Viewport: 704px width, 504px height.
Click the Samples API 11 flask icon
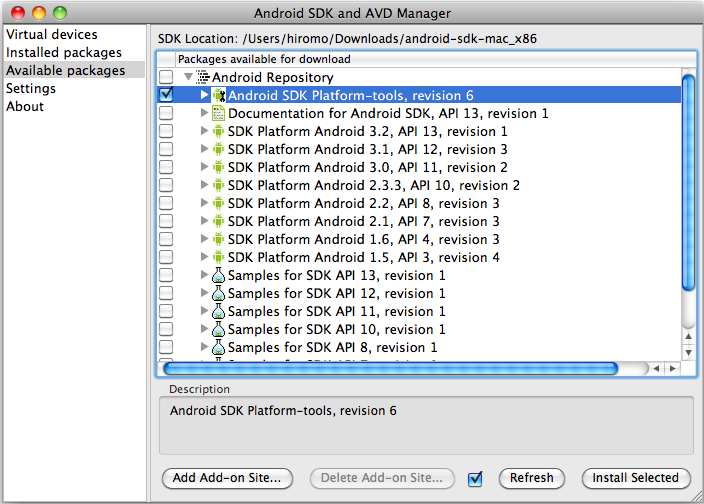(218, 311)
